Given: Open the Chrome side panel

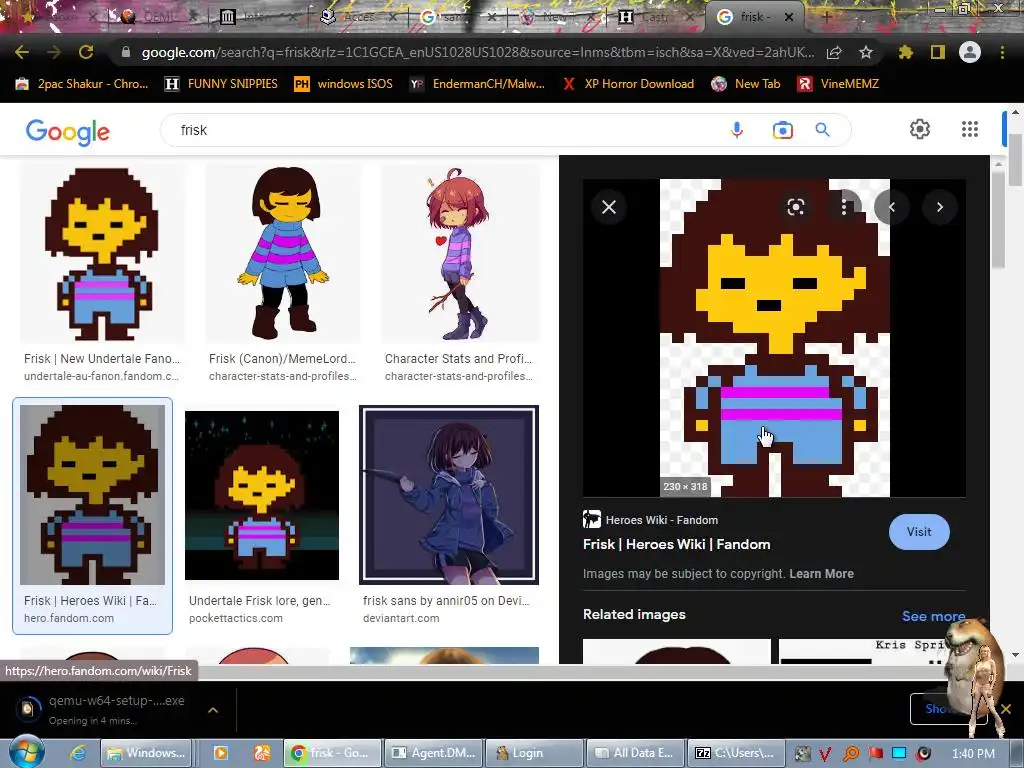Looking at the screenshot, I should pos(938,52).
